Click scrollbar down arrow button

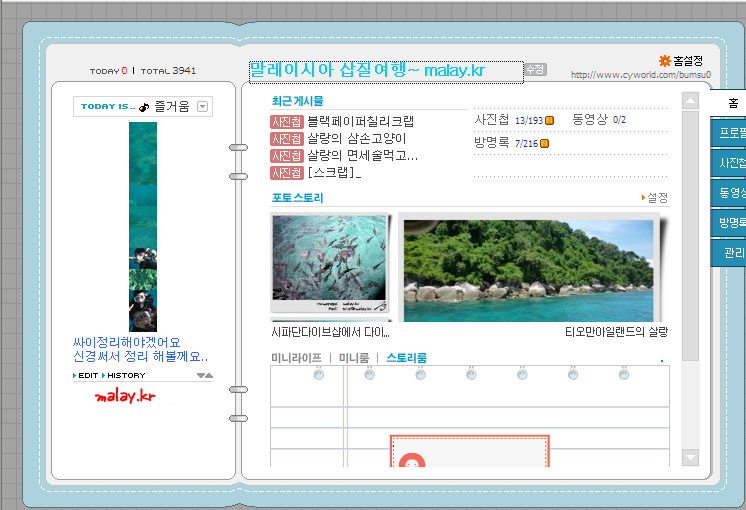coord(690,457)
